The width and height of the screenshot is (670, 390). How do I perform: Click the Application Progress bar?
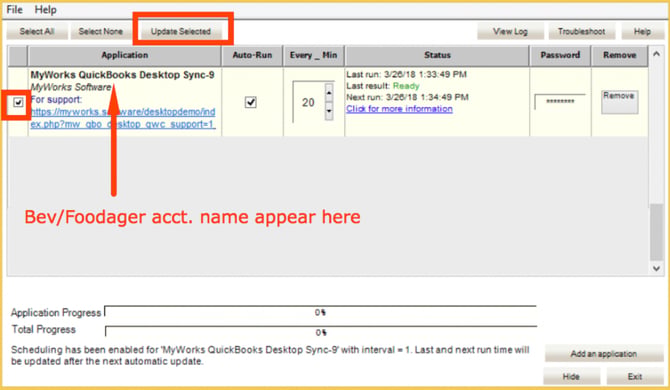[x=320, y=312]
